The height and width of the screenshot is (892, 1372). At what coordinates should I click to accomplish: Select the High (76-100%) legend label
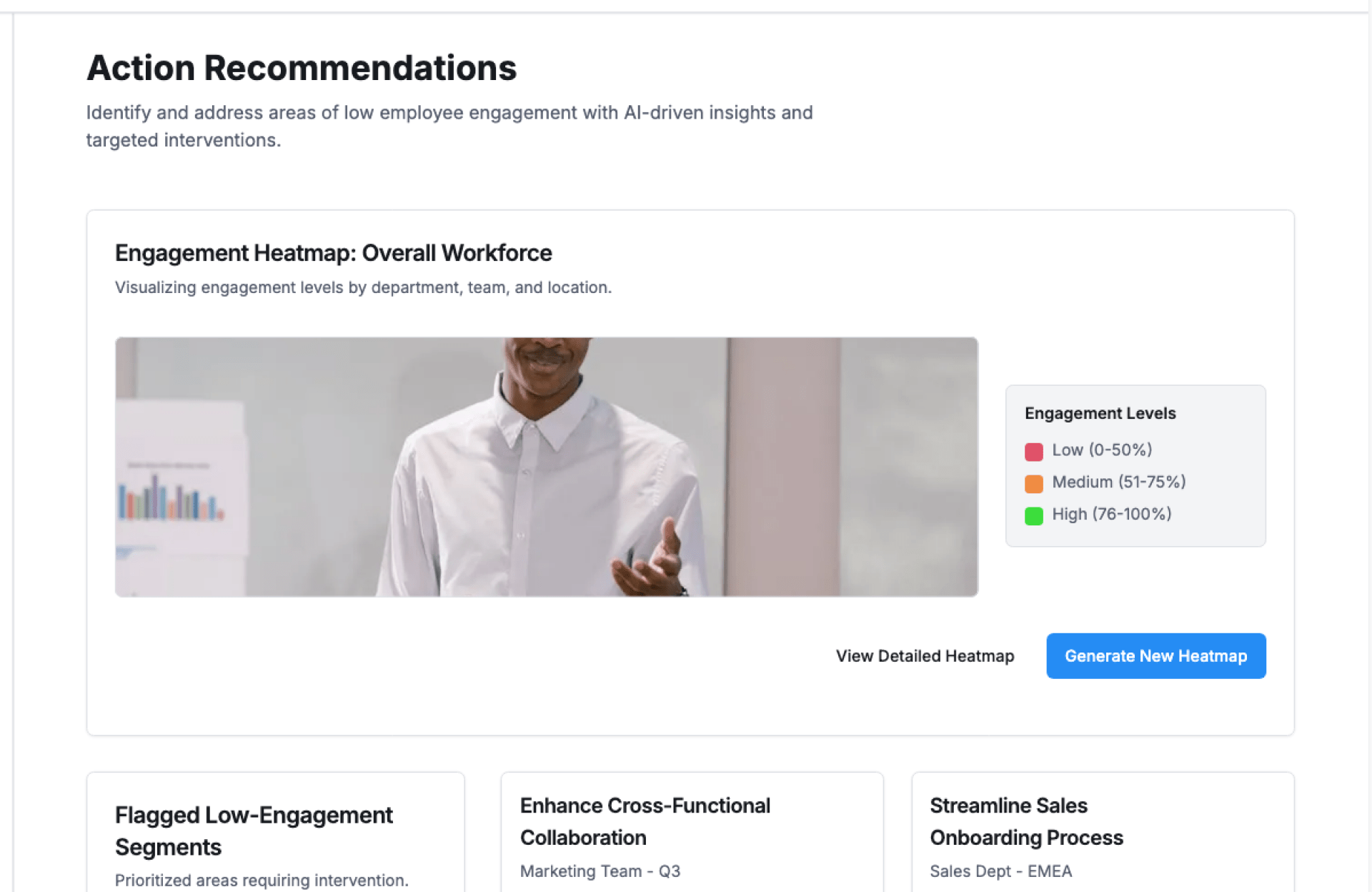(1111, 514)
